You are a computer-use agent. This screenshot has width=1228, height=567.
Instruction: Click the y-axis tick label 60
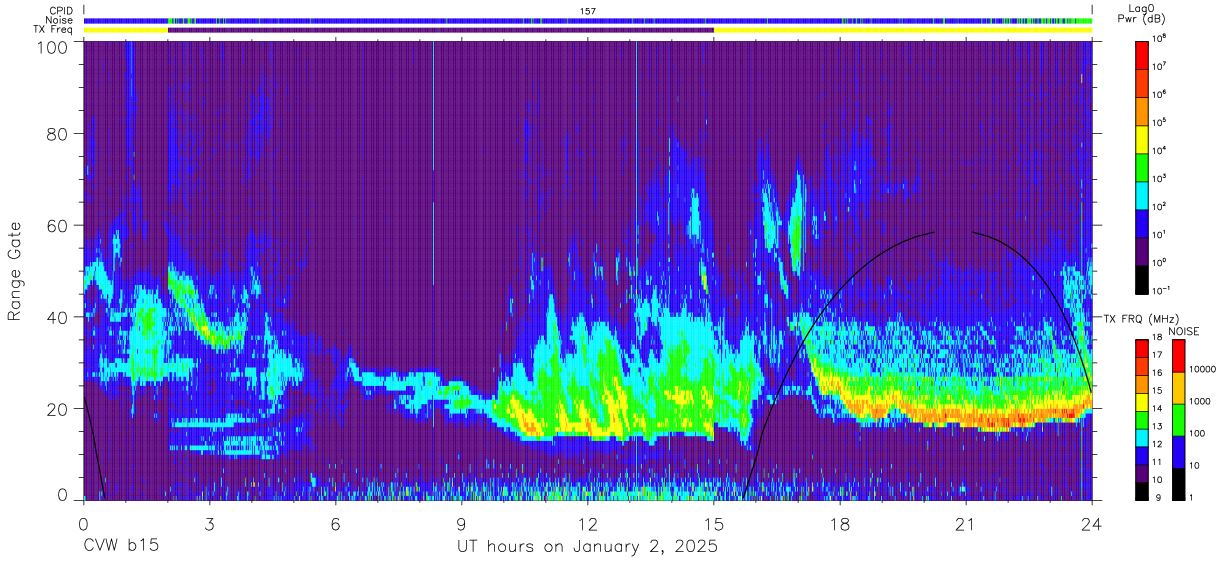click(x=57, y=225)
